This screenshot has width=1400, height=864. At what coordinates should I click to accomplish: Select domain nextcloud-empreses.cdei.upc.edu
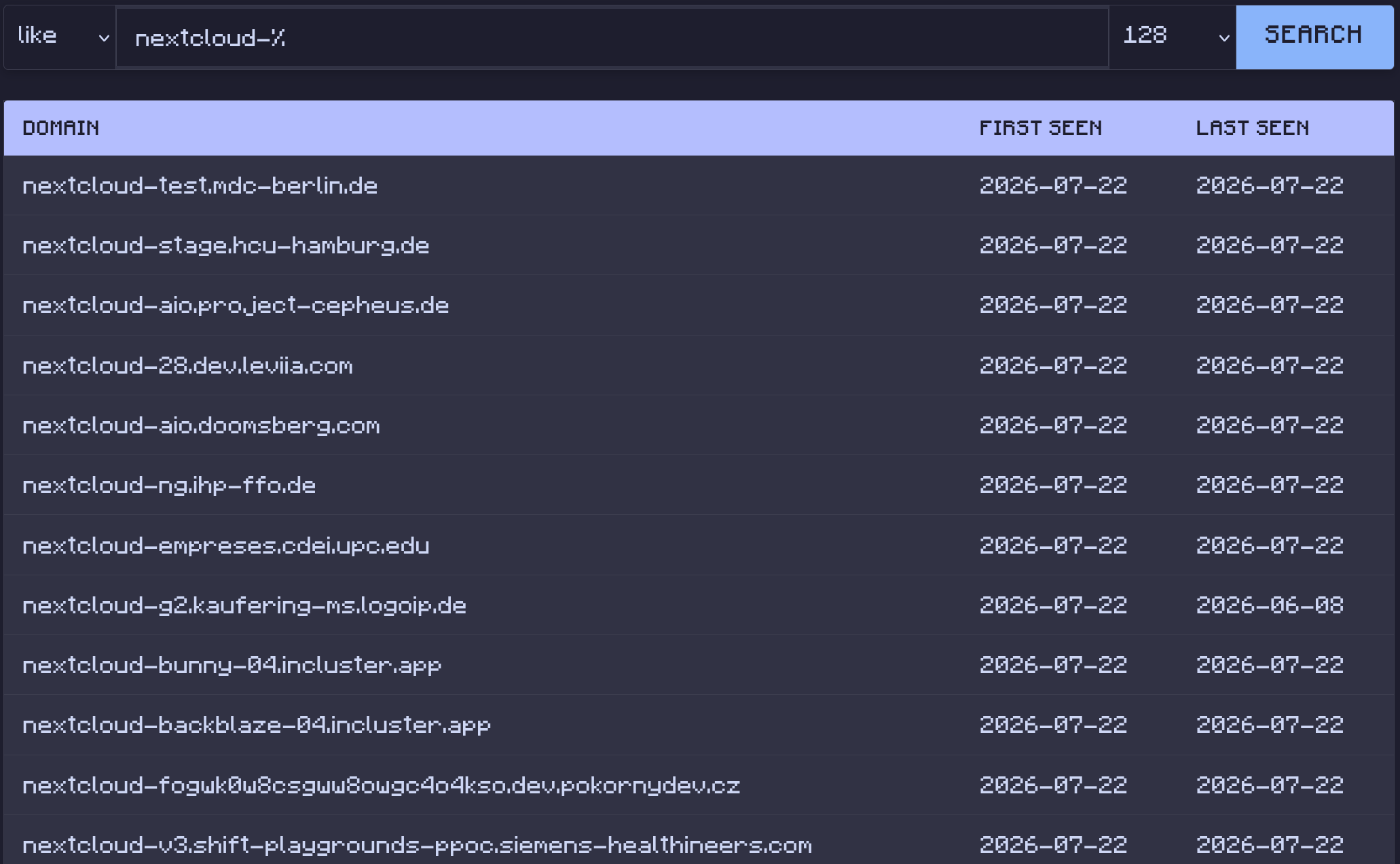click(226, 545)
